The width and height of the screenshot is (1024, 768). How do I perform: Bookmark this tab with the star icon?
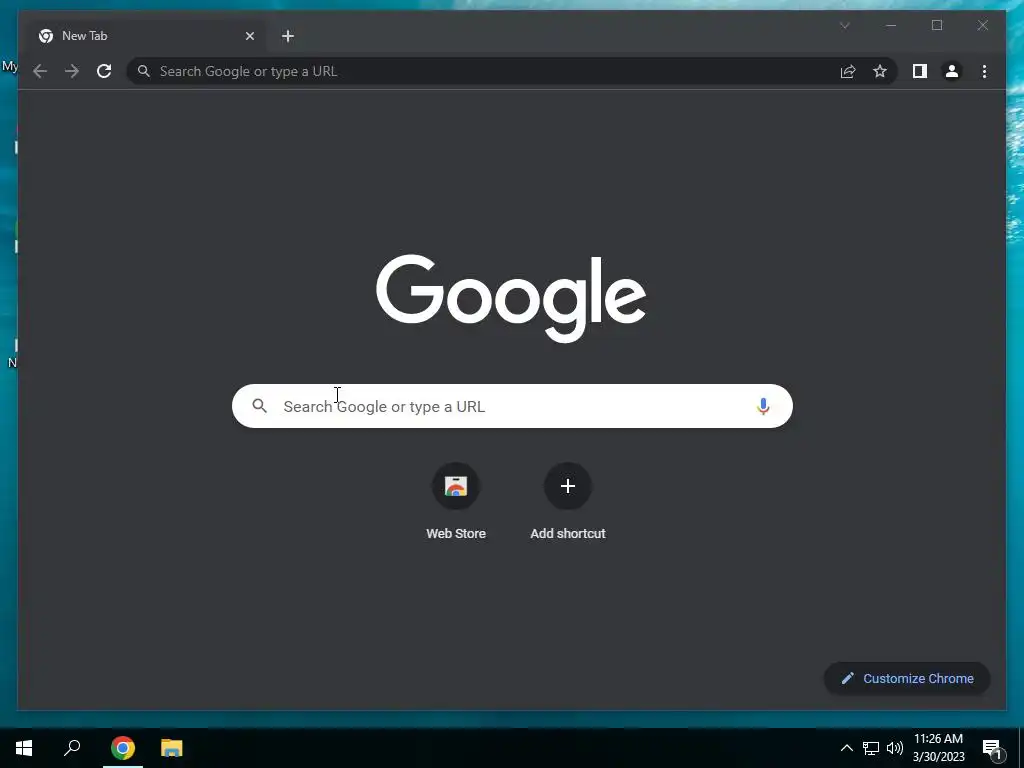click(x=880, y=71)
